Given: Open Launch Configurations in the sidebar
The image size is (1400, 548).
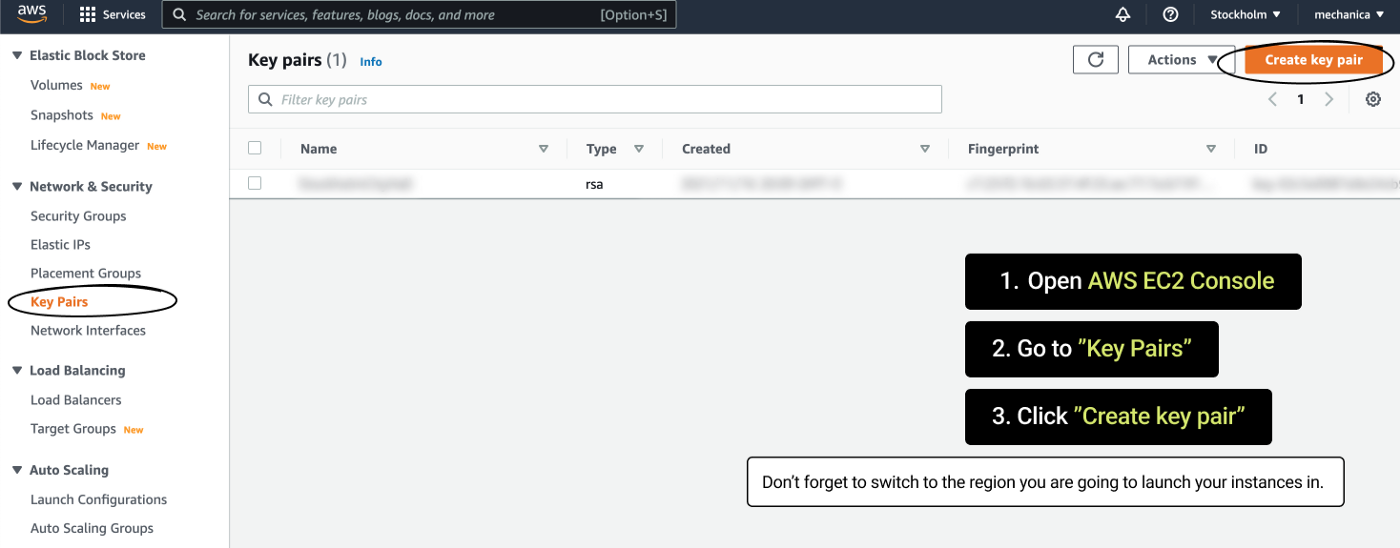Looking at the screenshot, I should tap(99, 500).
